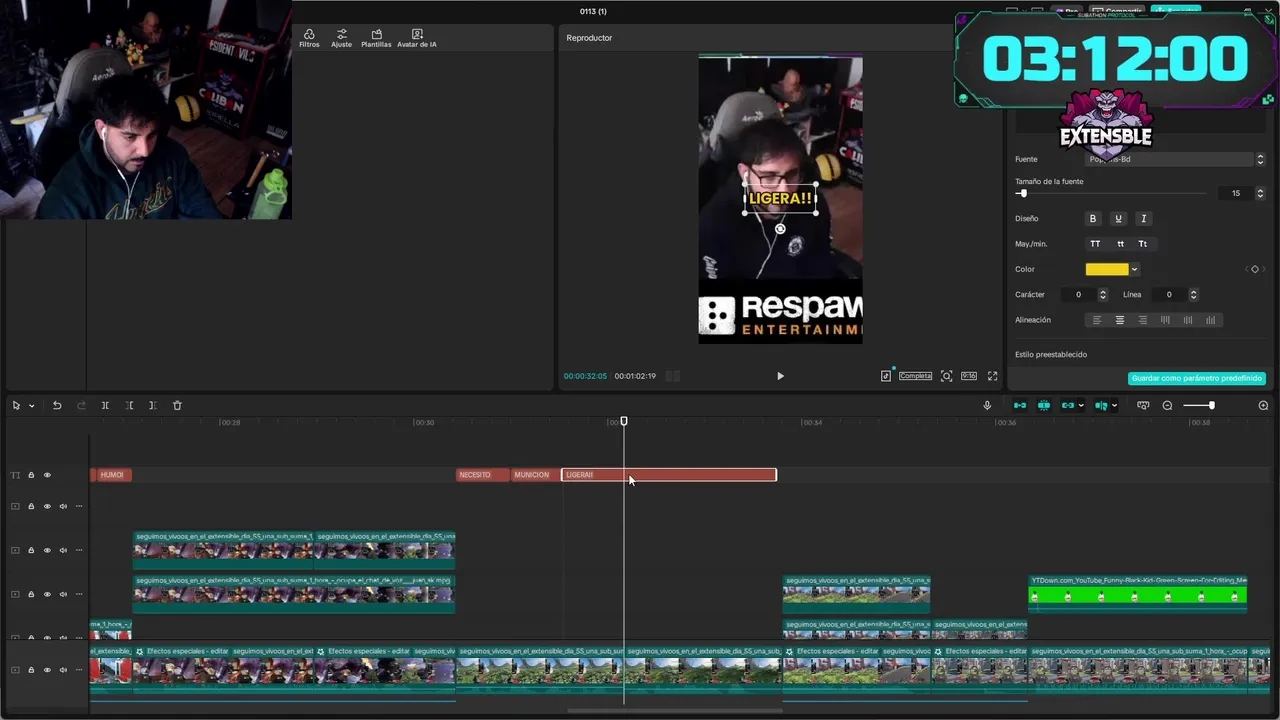Click the Tamaño de la fuente slider

[1110, 193]
